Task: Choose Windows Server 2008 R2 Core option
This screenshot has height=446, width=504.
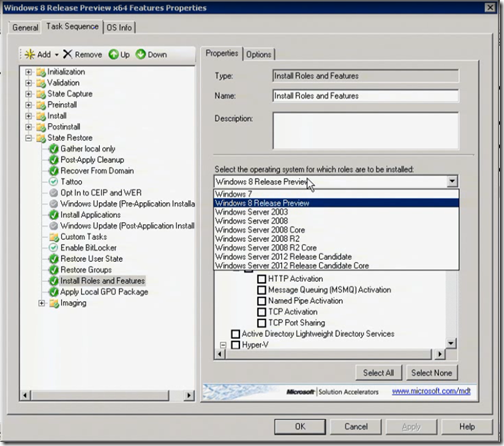Action: pyautogui.click(x=336, y=248)
